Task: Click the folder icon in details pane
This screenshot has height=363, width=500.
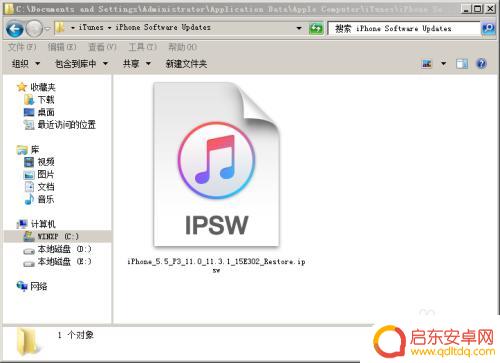Action: point(29,342)
